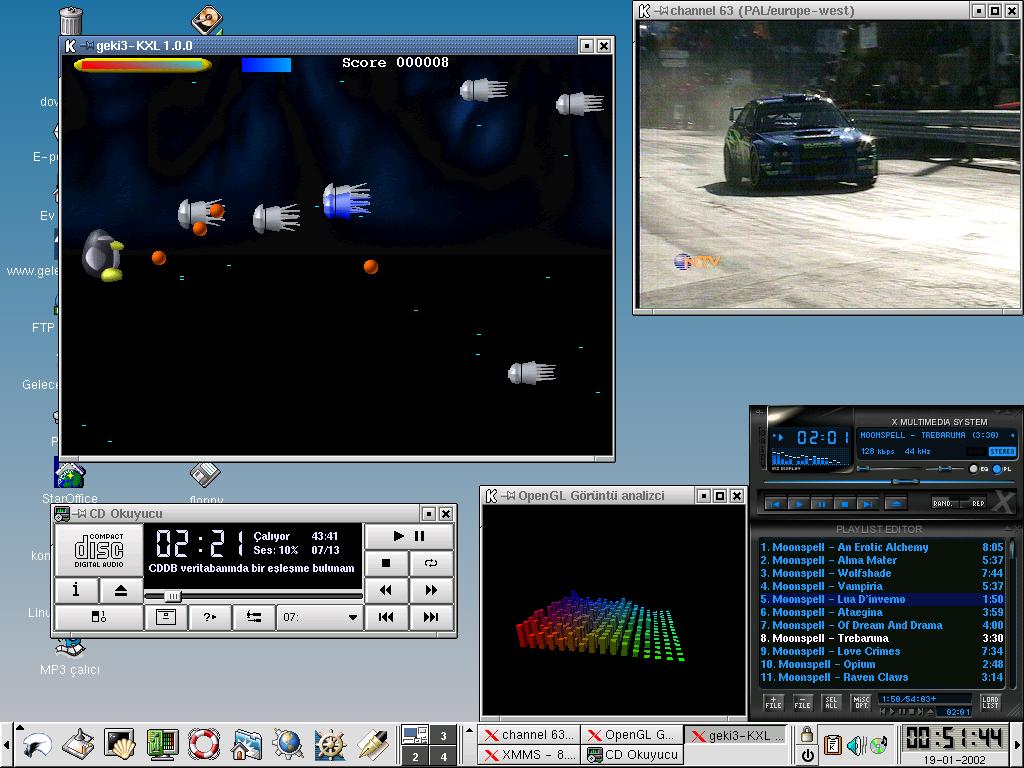
Task: Open the MISC OPT menu in playlist editor
Action: point(860,703)
